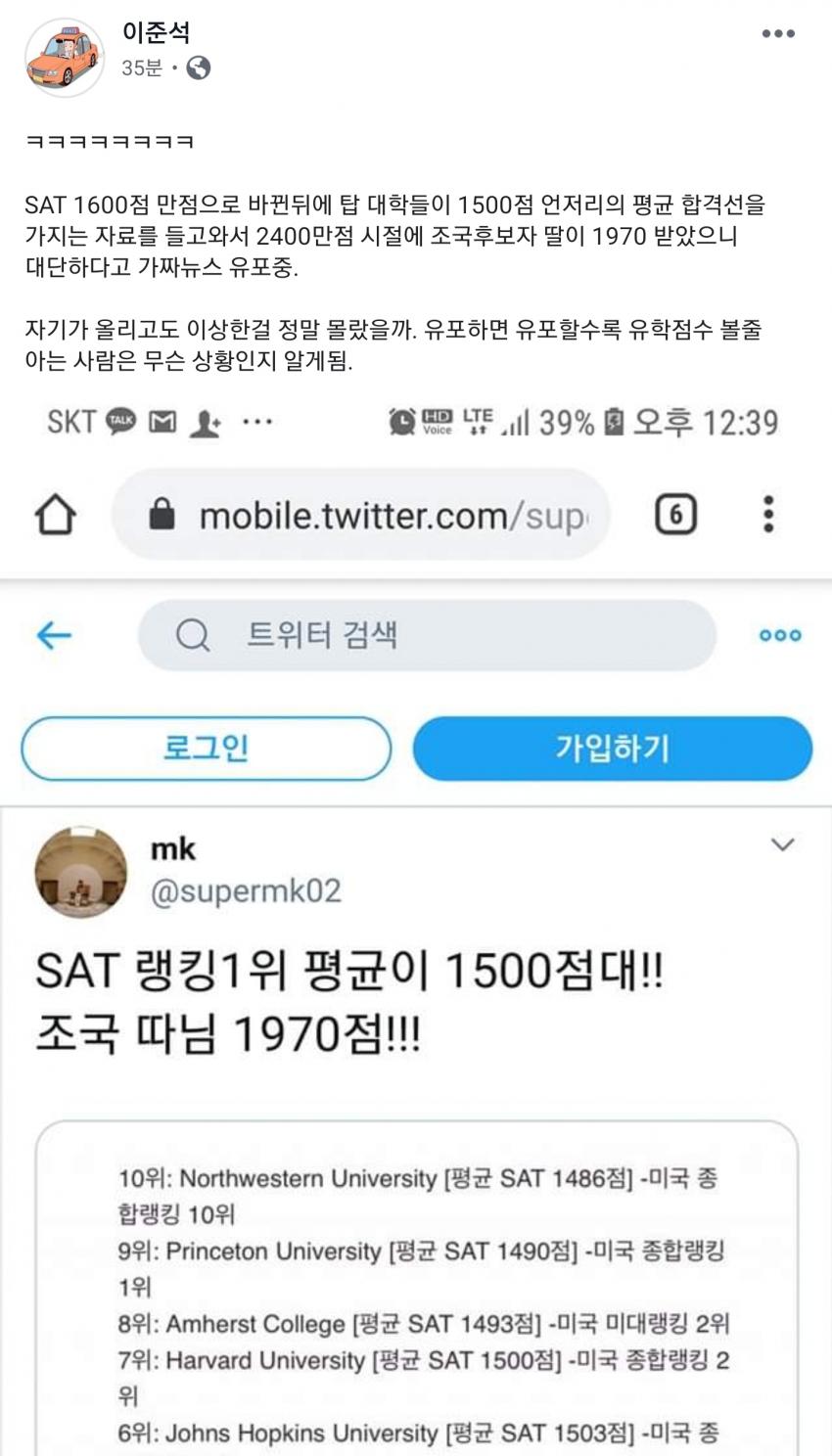Select the mobile.twitter.com address bar
The width and height of the screenshot is (832, 1456).
coord(361,514)
